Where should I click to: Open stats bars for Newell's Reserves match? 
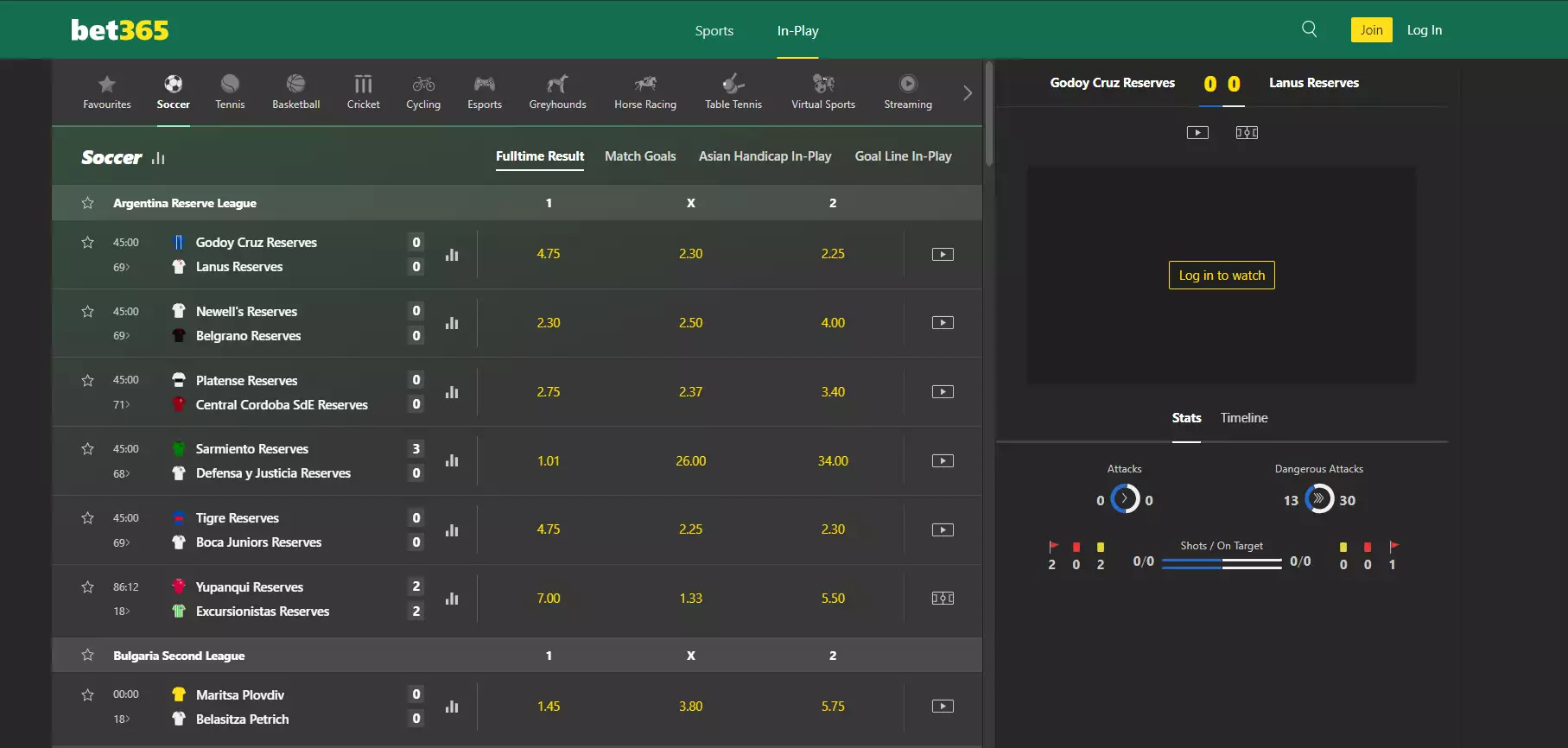point(452,323)
